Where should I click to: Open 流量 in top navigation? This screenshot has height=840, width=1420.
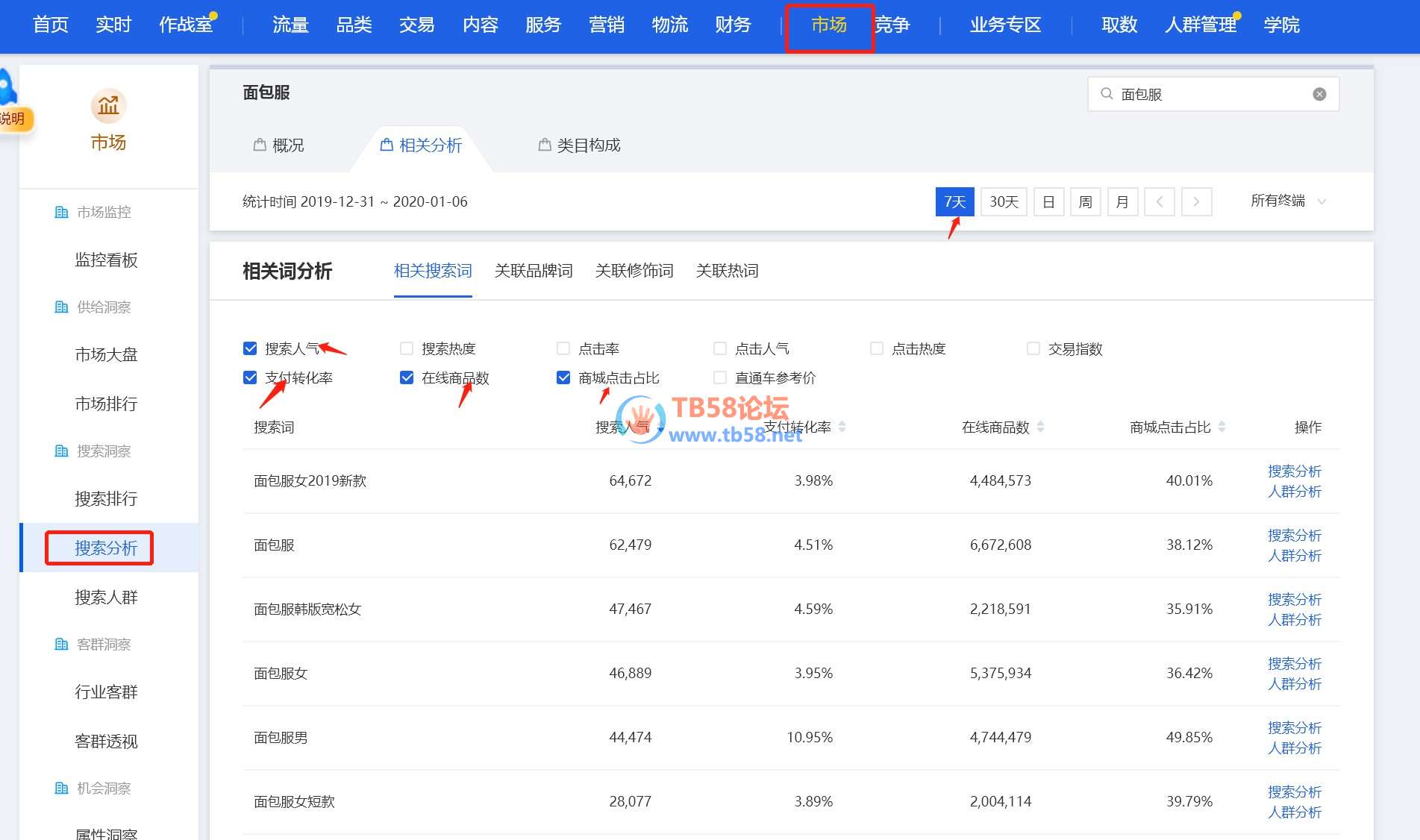(290, 25)
